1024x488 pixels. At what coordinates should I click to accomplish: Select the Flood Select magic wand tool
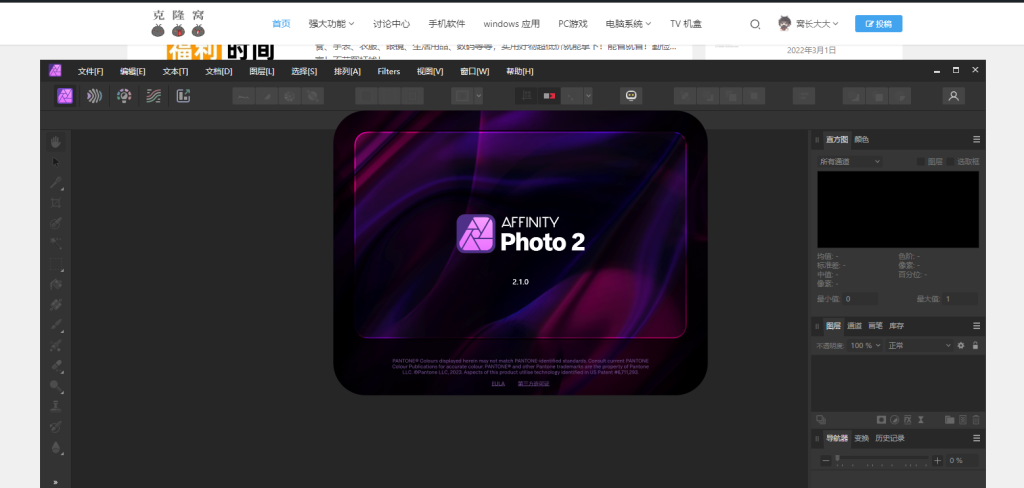coord(56,244)
